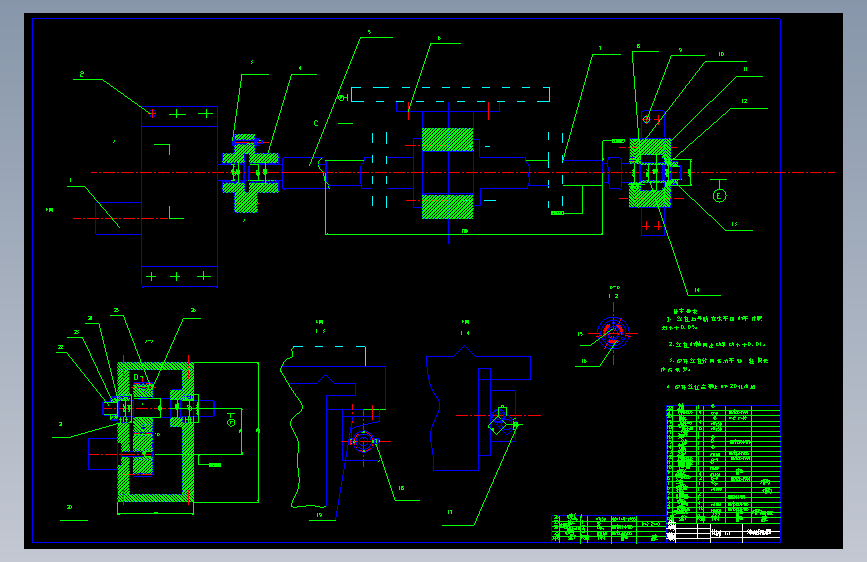
Task: Click the balloon number 16 label
Action: [584, 361]
